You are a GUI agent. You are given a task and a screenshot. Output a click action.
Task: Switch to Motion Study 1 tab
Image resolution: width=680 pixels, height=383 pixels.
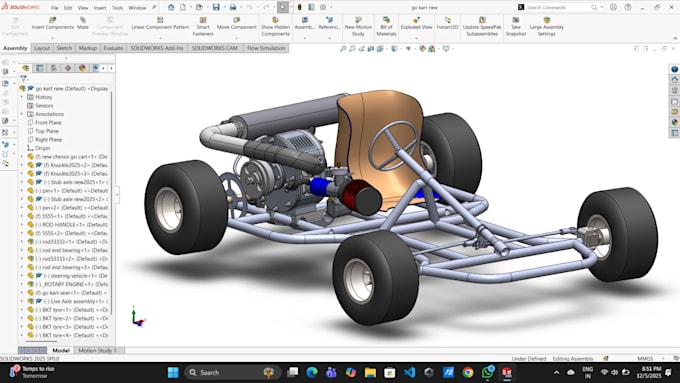98,350
